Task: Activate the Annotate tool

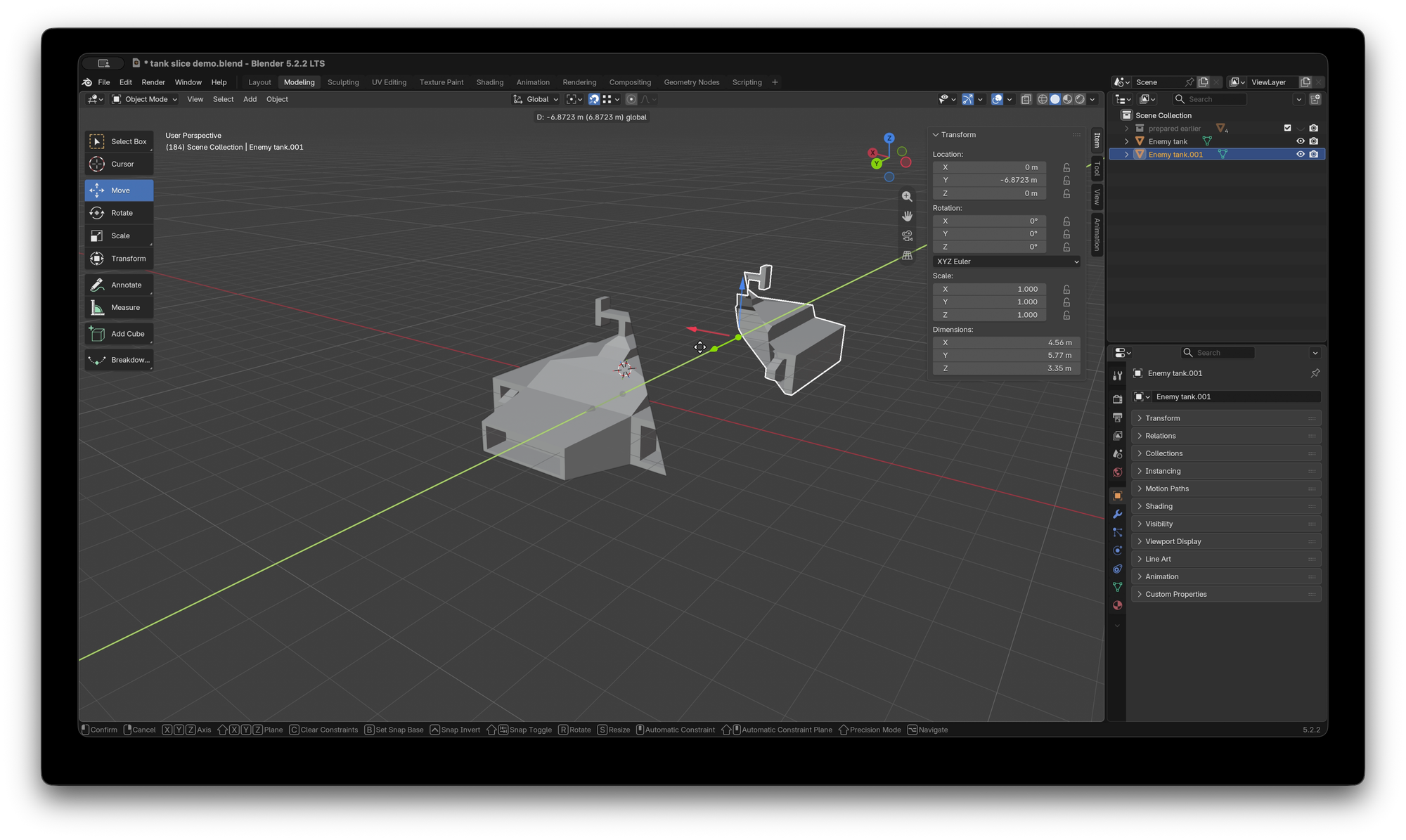Action: pyautogui.click(x=119, y=285)
